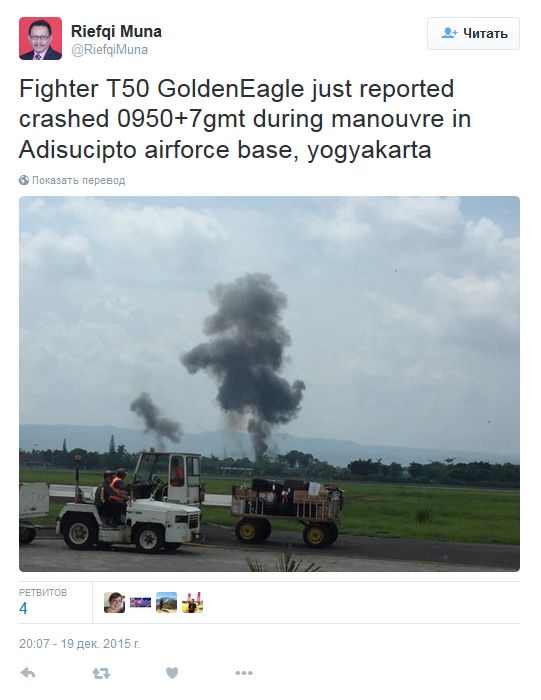Image resolution: width=541 pixels, height=700 pixels.
Task: Open the three-dots more options menu
Action: tap(244, 673)
